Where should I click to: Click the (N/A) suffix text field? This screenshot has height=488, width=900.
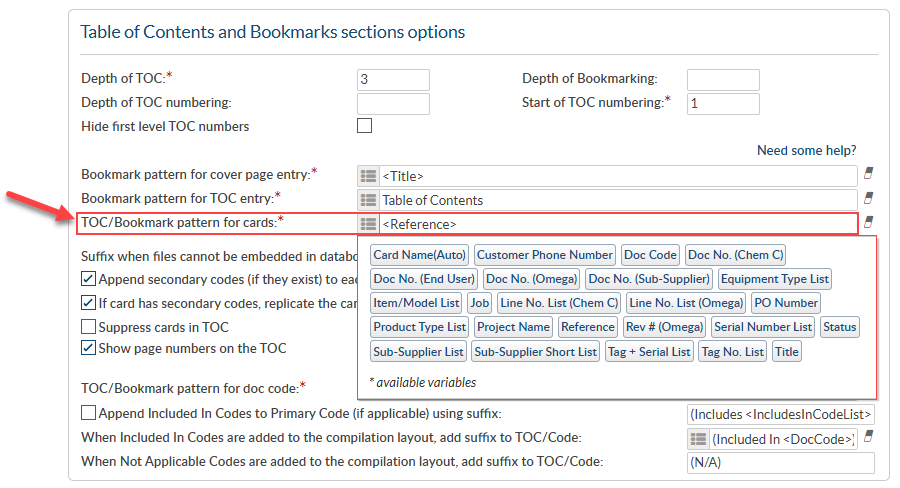pos(780,462)
